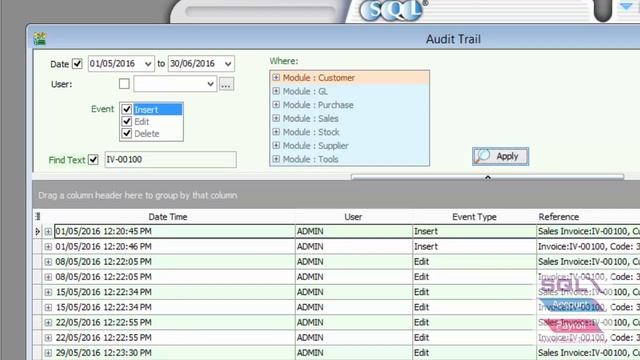Viewport: 640px width, 360px height.
Task: Select the Insert event type cell at 12:20:46 PM
Action: 474,247
